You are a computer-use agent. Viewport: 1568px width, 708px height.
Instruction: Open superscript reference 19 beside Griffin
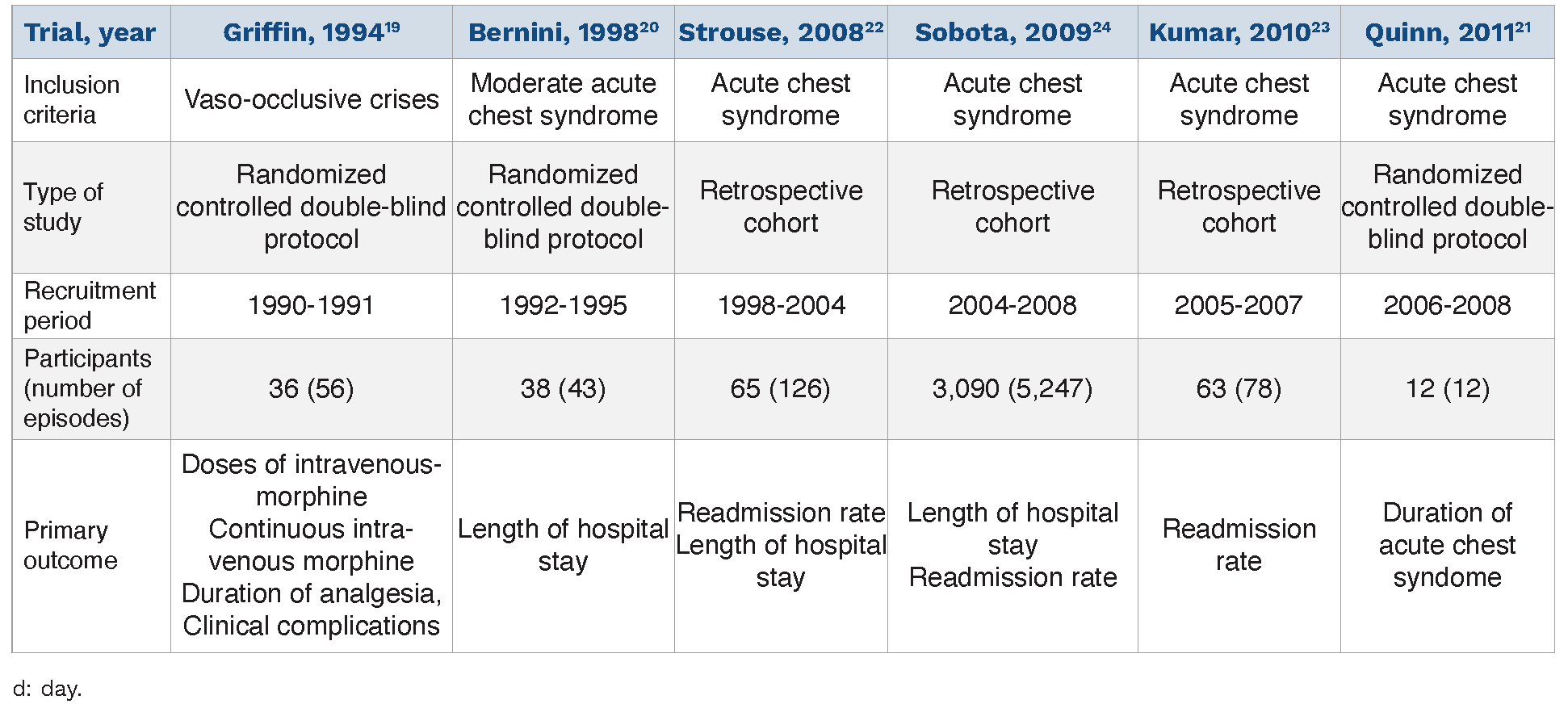(x=392, y=27)
